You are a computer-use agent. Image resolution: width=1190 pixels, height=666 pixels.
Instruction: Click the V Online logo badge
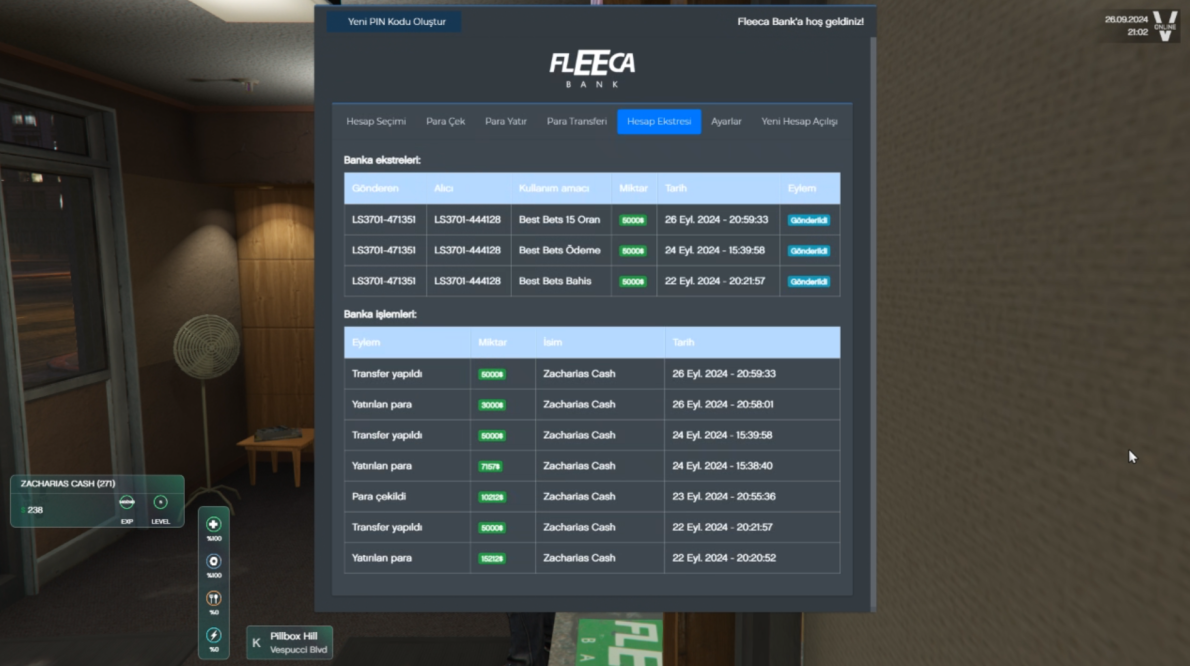[x=1164, y=25]
